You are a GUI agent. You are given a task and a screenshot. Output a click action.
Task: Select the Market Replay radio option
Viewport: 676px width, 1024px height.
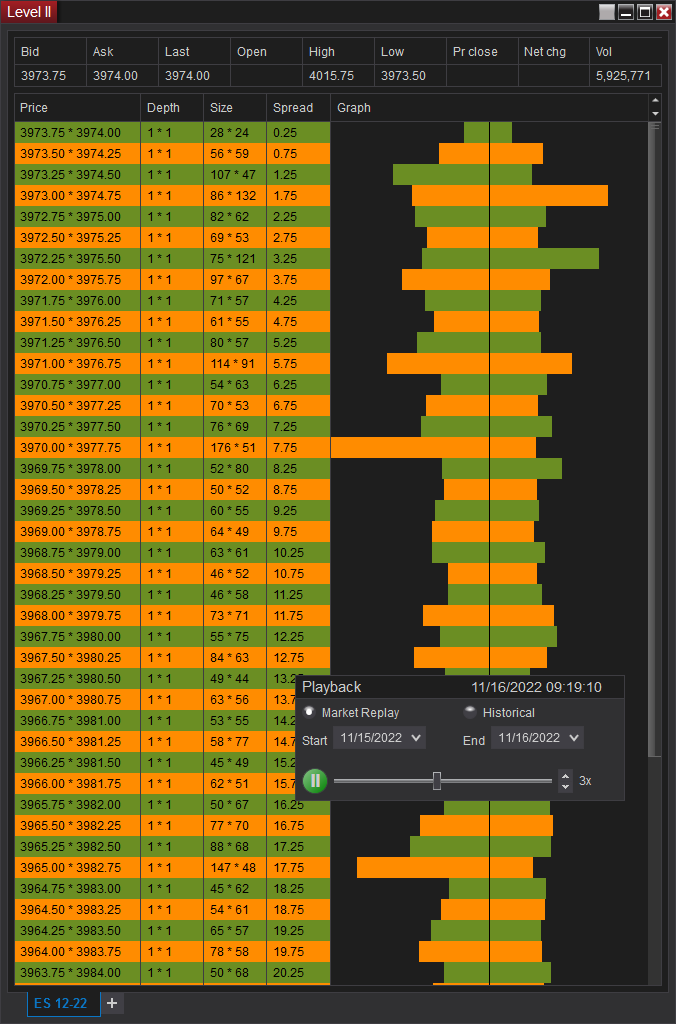[x=309, y=712]
